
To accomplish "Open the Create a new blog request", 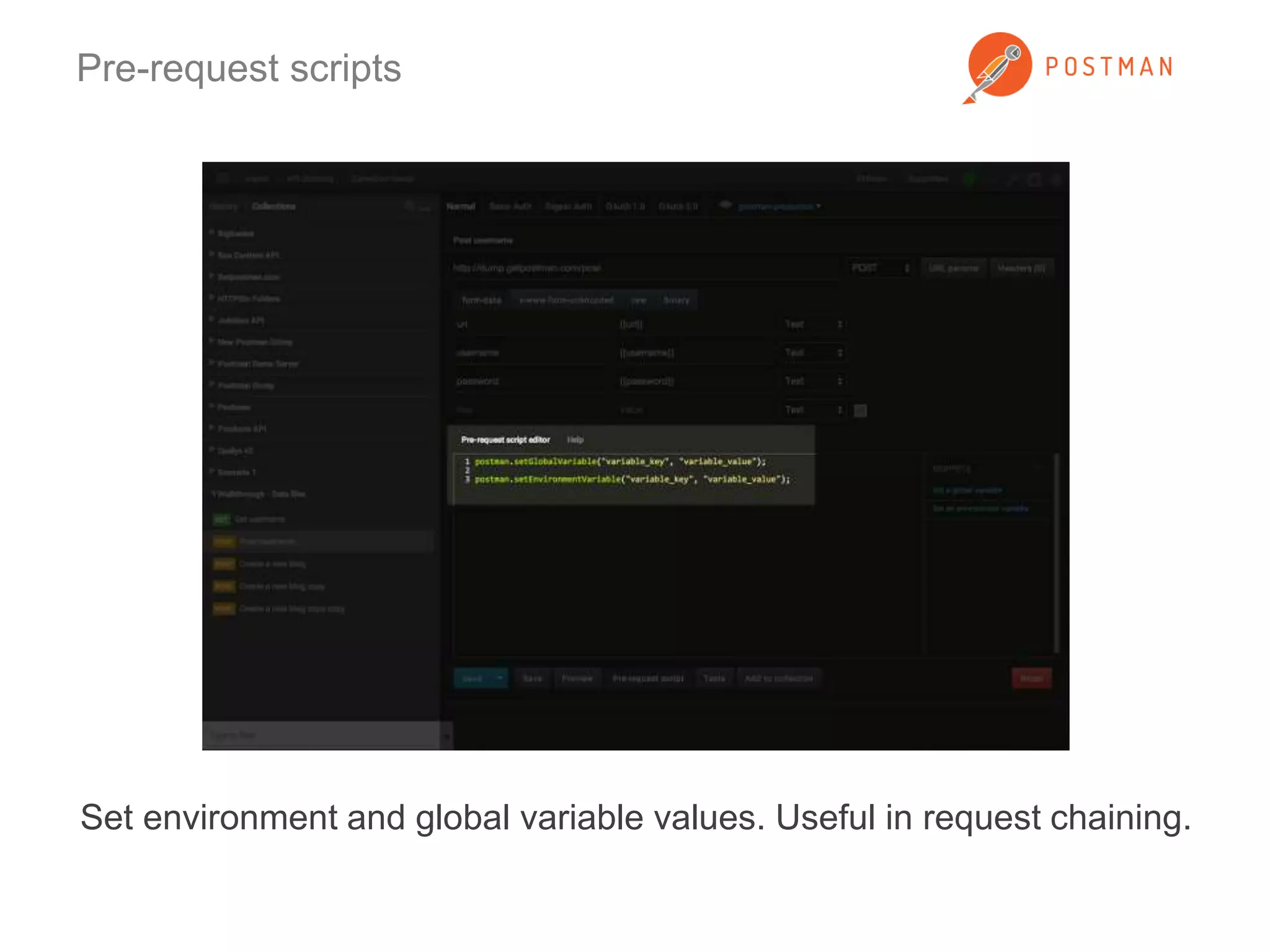I will tap(259, 563).
